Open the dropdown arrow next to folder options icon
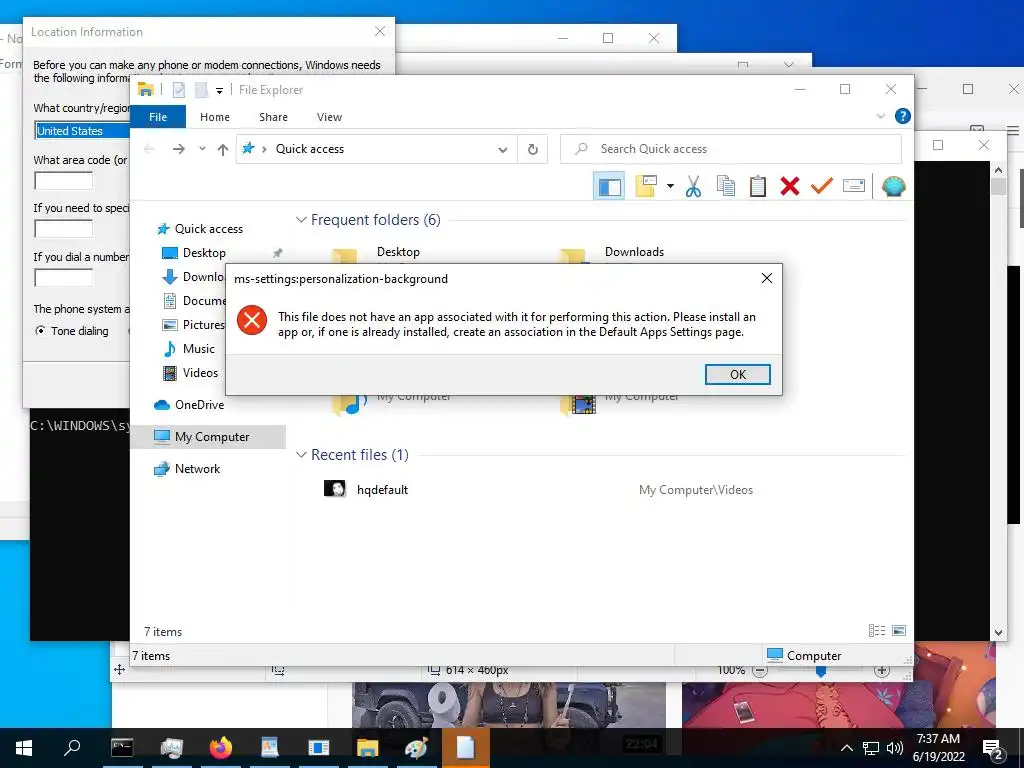Viewport: 1024px width, 768px height. (x=670, y=186)
